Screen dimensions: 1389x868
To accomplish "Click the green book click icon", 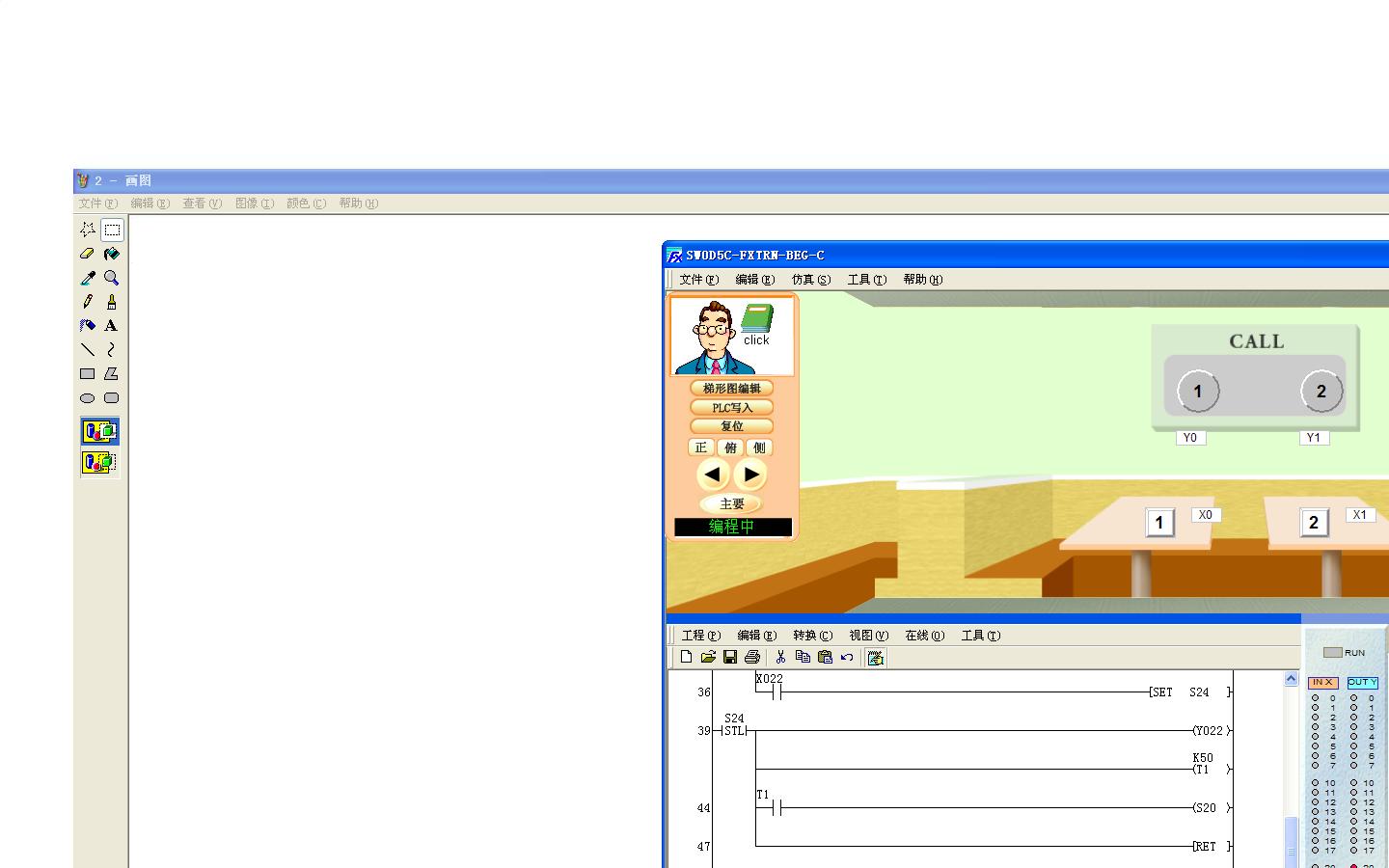I will (757, 319).
